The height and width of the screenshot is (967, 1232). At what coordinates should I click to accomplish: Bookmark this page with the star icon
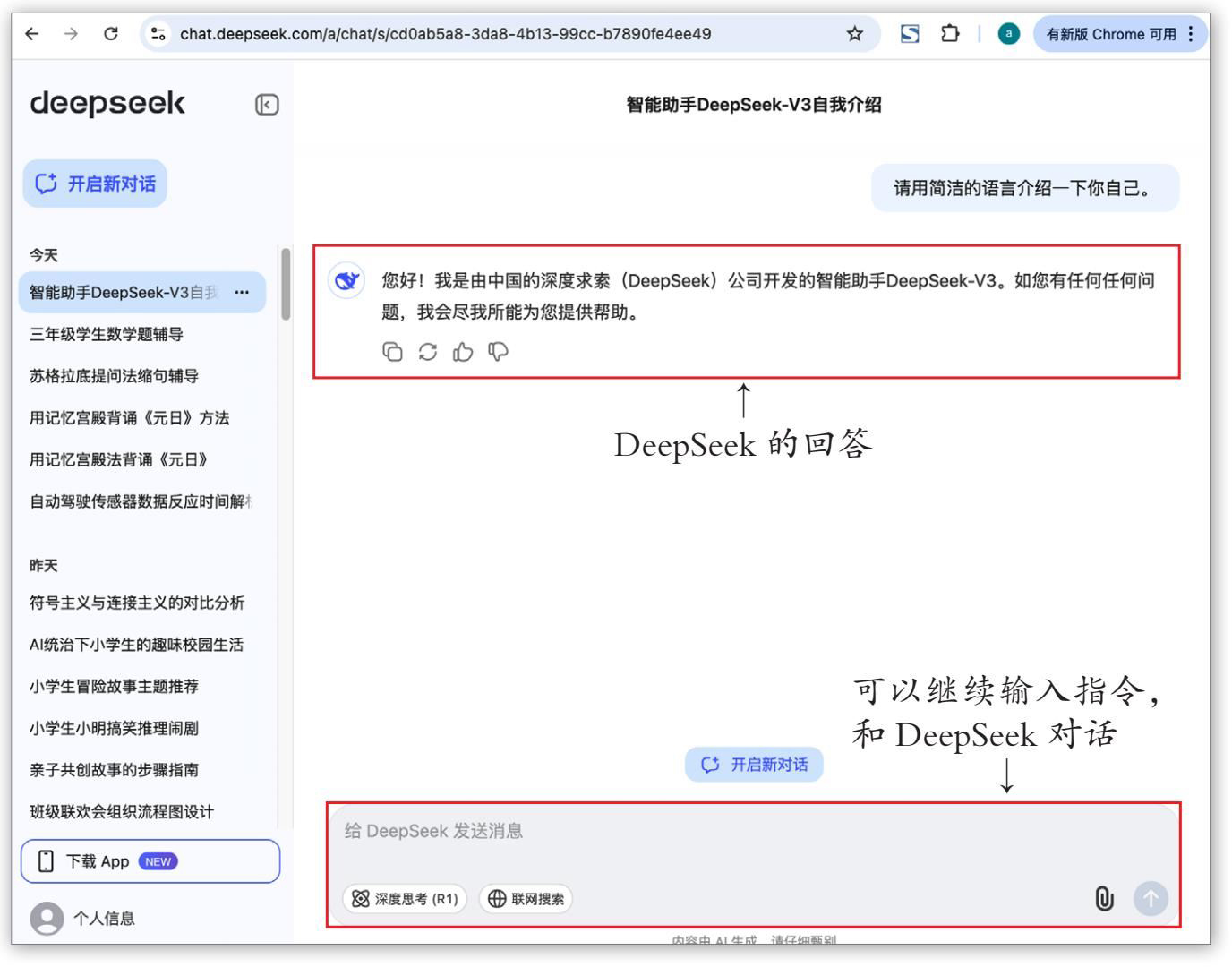(x=855, y=34)
